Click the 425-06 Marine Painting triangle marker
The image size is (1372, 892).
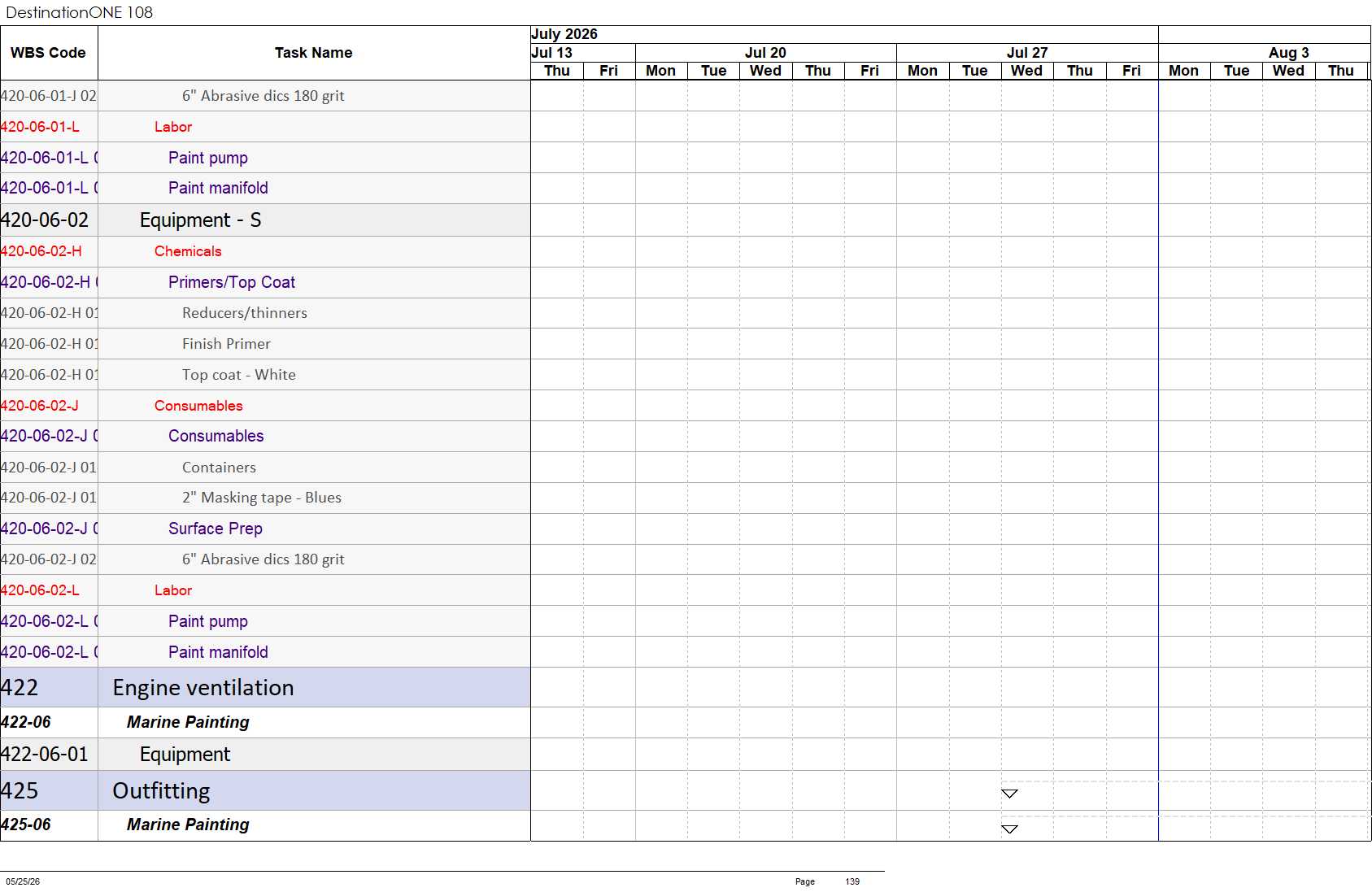(1009, 829)
